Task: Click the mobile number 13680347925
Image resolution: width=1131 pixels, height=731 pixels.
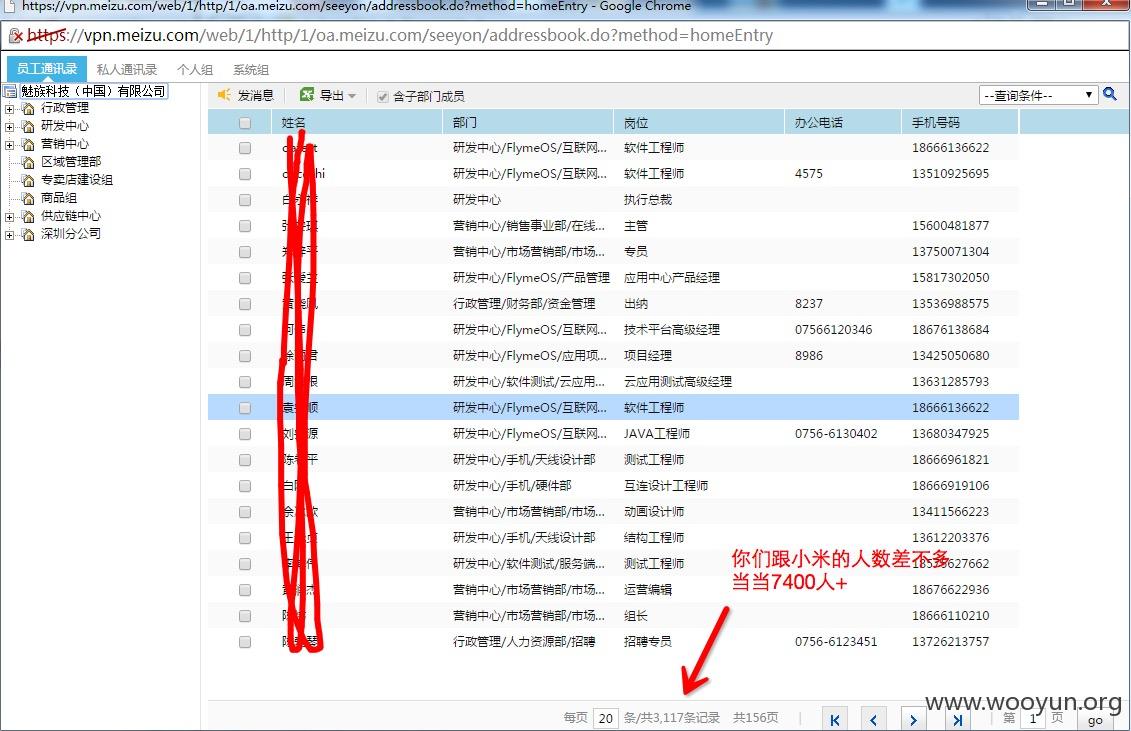Action: (x=950, y=434)
